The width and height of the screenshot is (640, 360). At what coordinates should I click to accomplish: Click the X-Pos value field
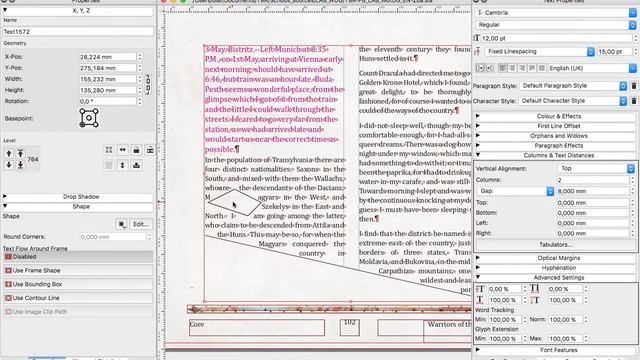click(x=107, y=57)
